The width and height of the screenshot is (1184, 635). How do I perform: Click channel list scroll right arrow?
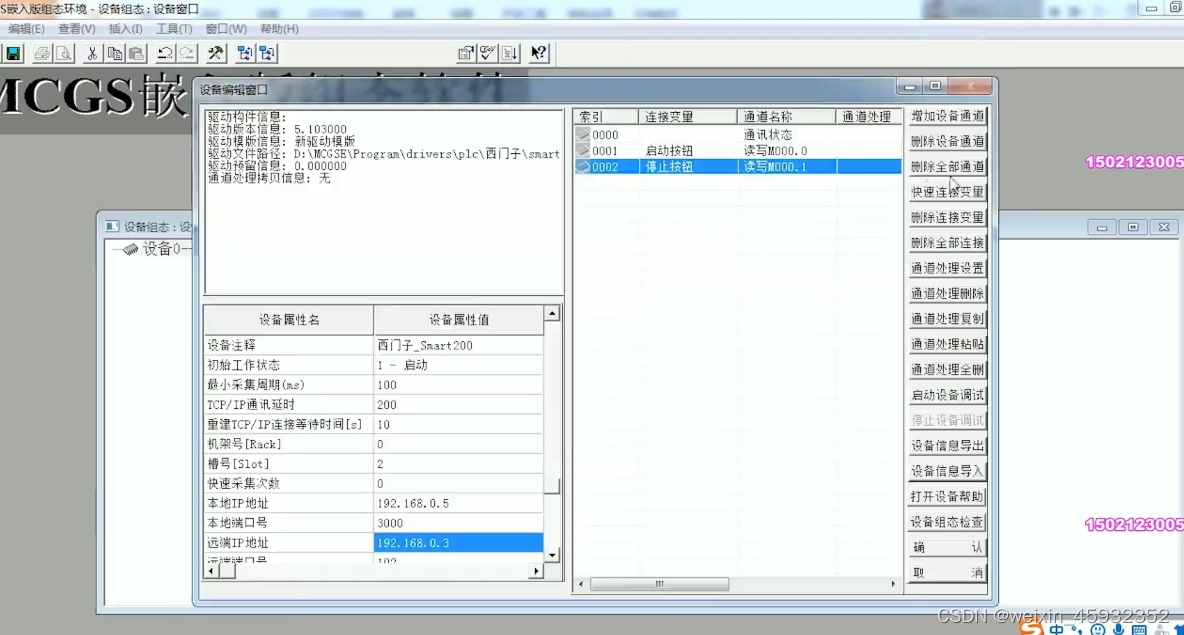[893, 584]
